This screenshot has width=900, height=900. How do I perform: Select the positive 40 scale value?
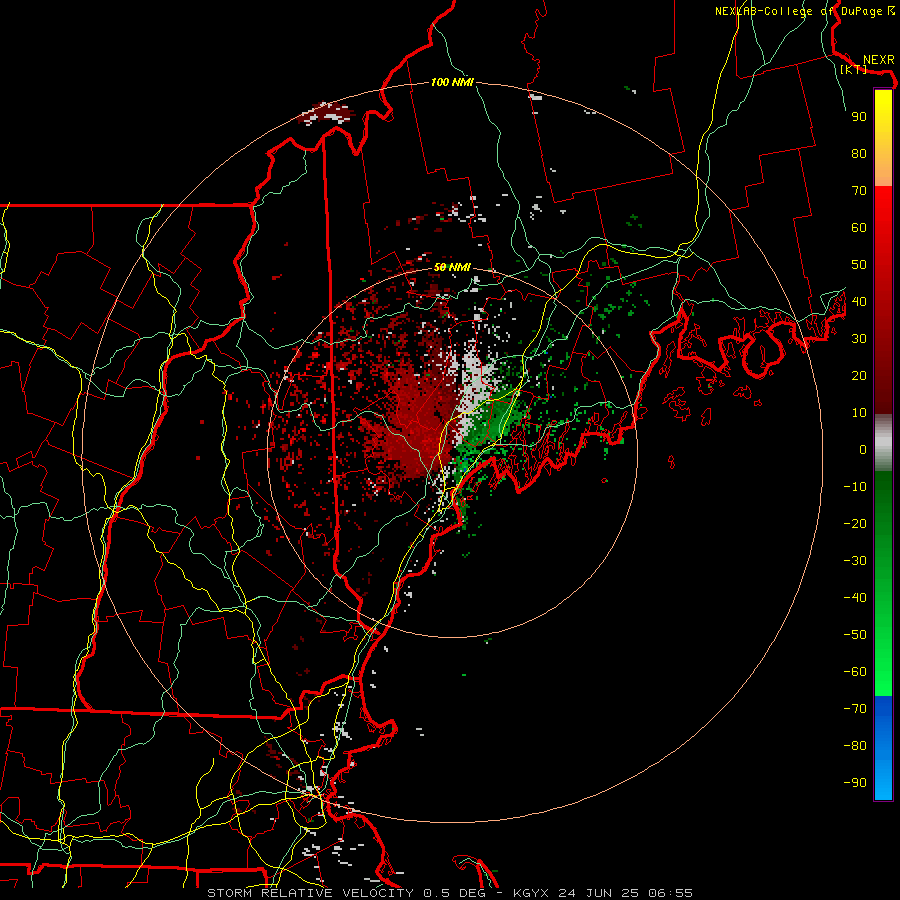[x=859, y=301]
